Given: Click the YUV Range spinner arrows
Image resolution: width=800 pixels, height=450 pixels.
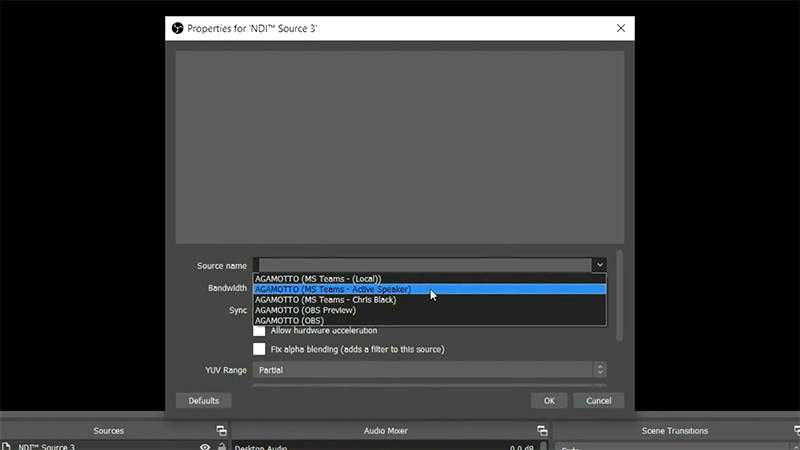Looking at the screenshot, I should coord(600,370).
